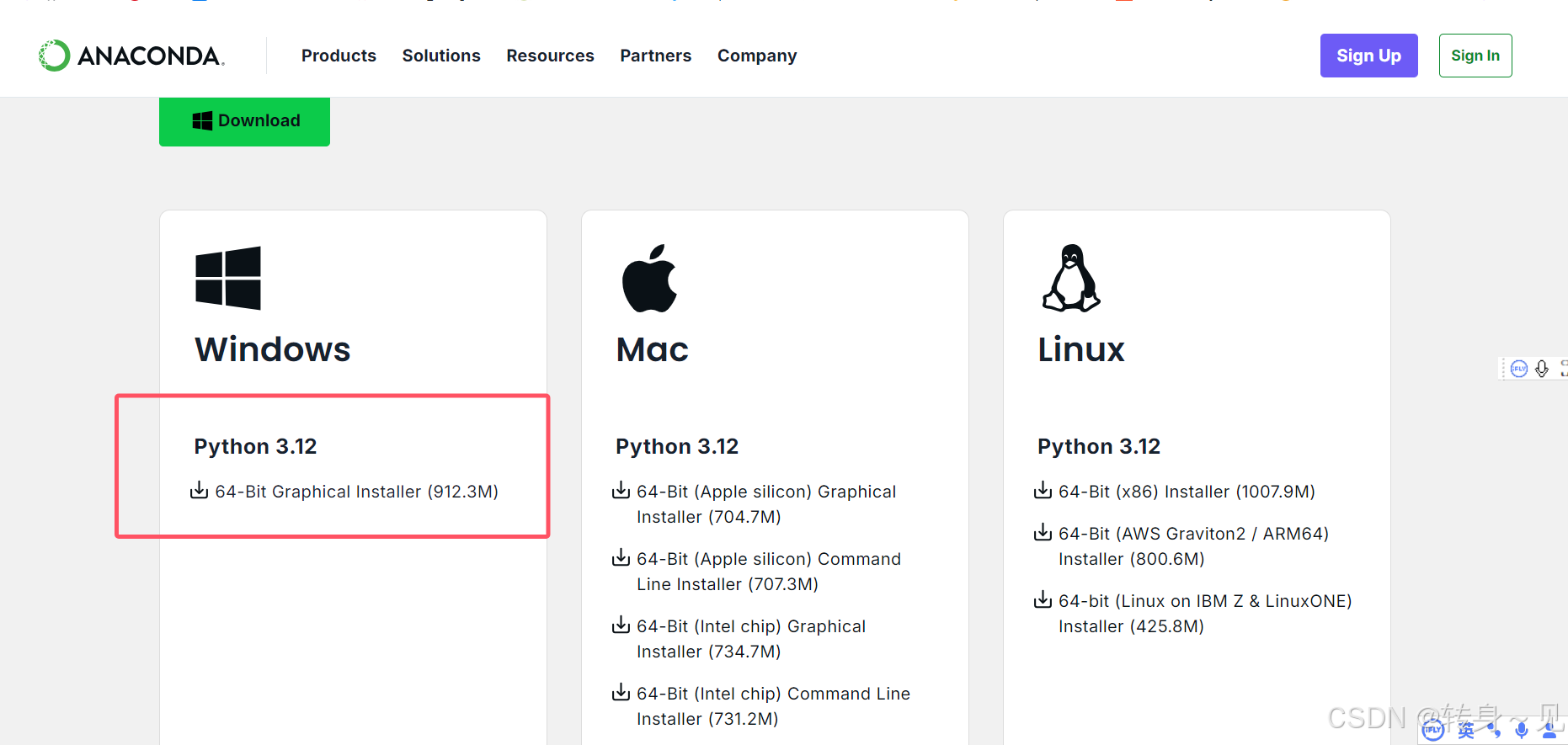Click the Anaconda logo
Viewport: 1568px width, 745px height.
click(x=131, y=56)
